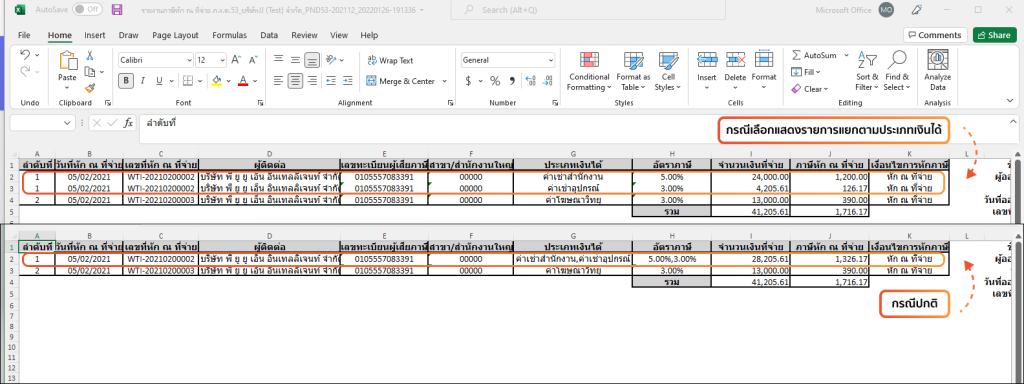The image size is (1024, 384).
Task: Apply the Borders icon
Action: [187, 81]
